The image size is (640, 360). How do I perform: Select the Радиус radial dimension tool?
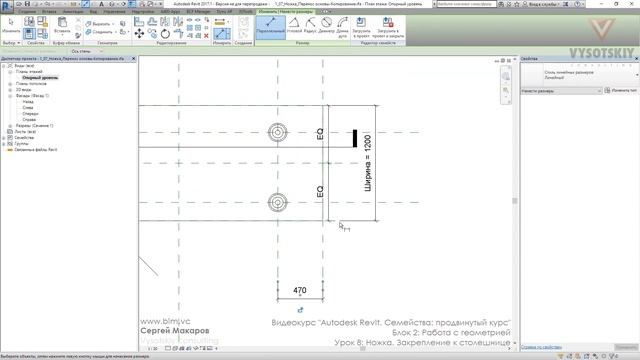point(310,25)
